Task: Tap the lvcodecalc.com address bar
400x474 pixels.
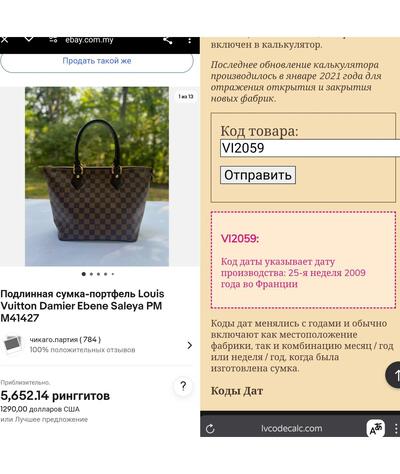Action: [292, 428]
